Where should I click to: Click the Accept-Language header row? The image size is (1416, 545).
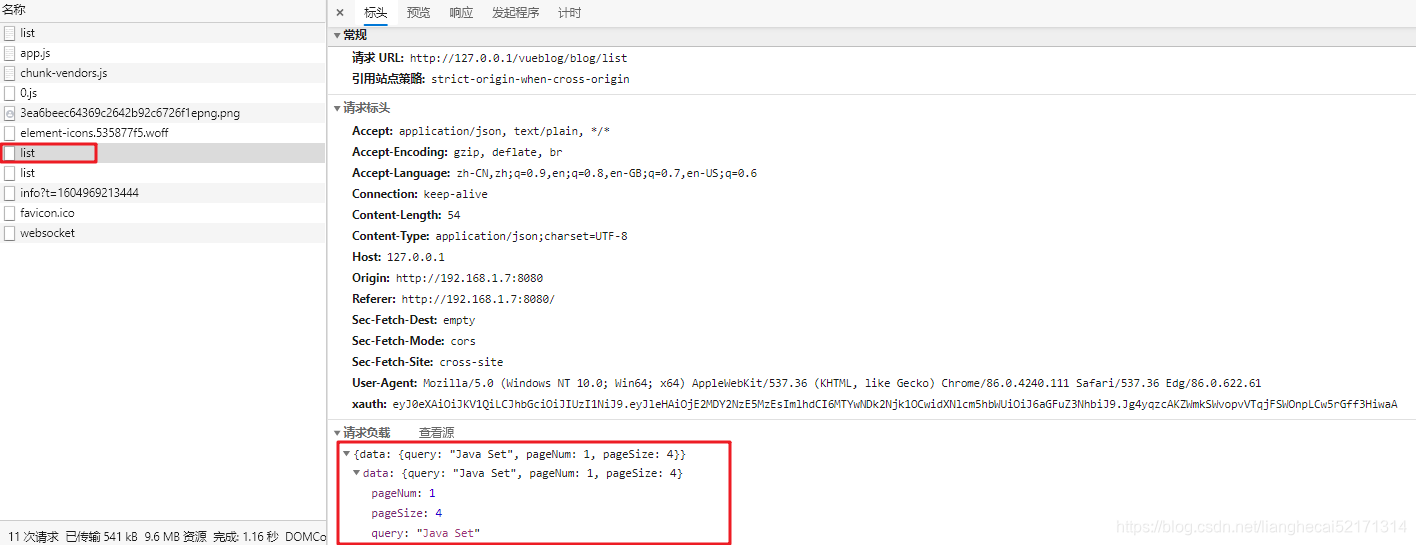click(554, 173)
